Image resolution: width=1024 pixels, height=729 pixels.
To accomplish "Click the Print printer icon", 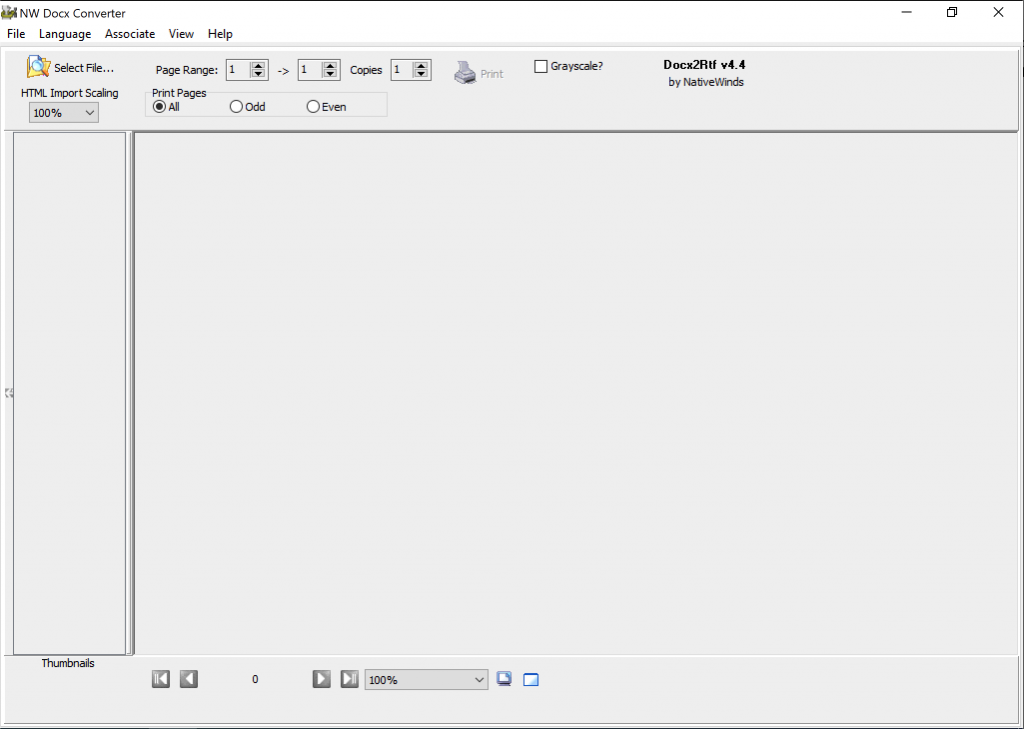I will tap(465, 73).
